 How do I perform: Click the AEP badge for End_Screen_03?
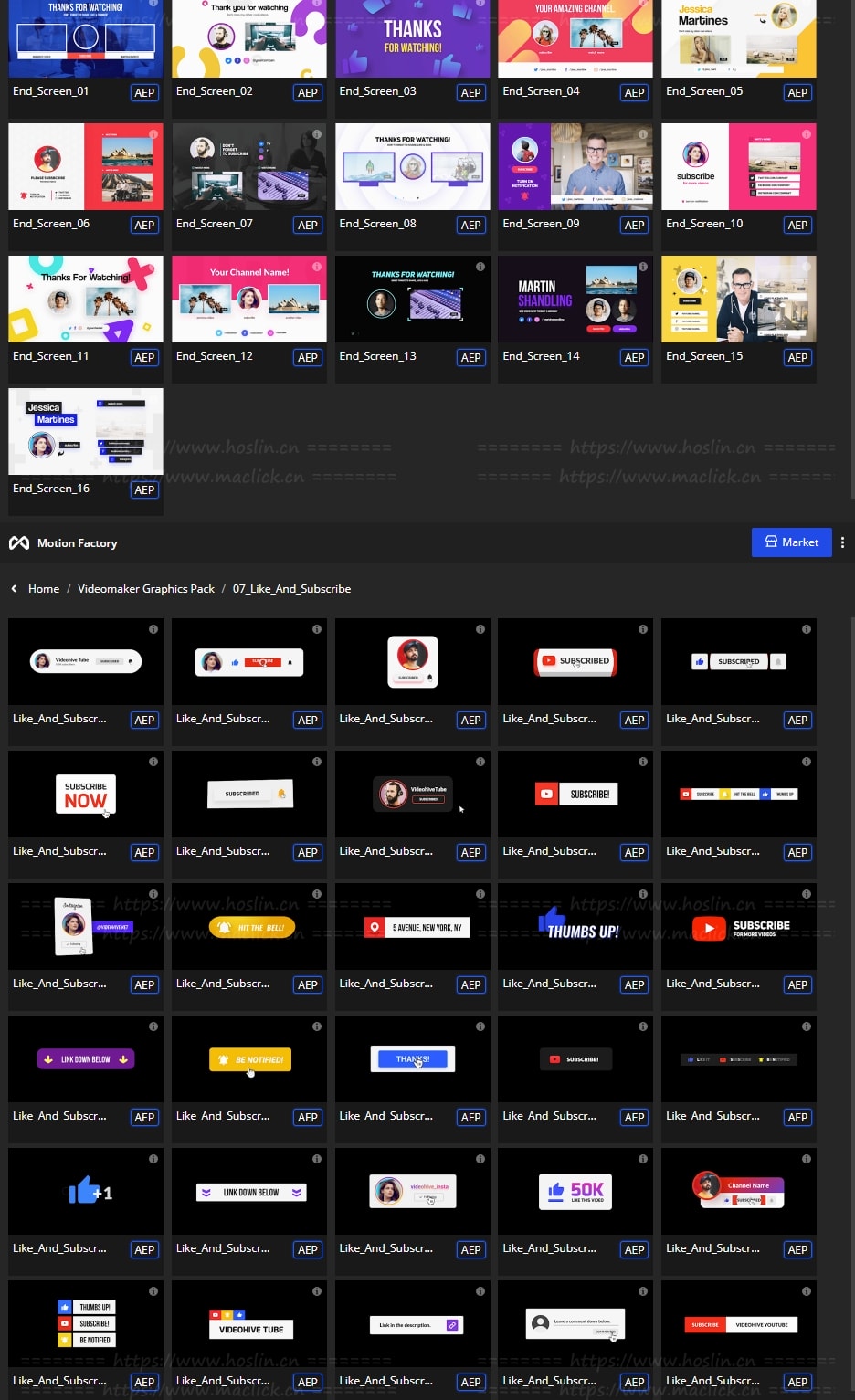tap(471, 92)
